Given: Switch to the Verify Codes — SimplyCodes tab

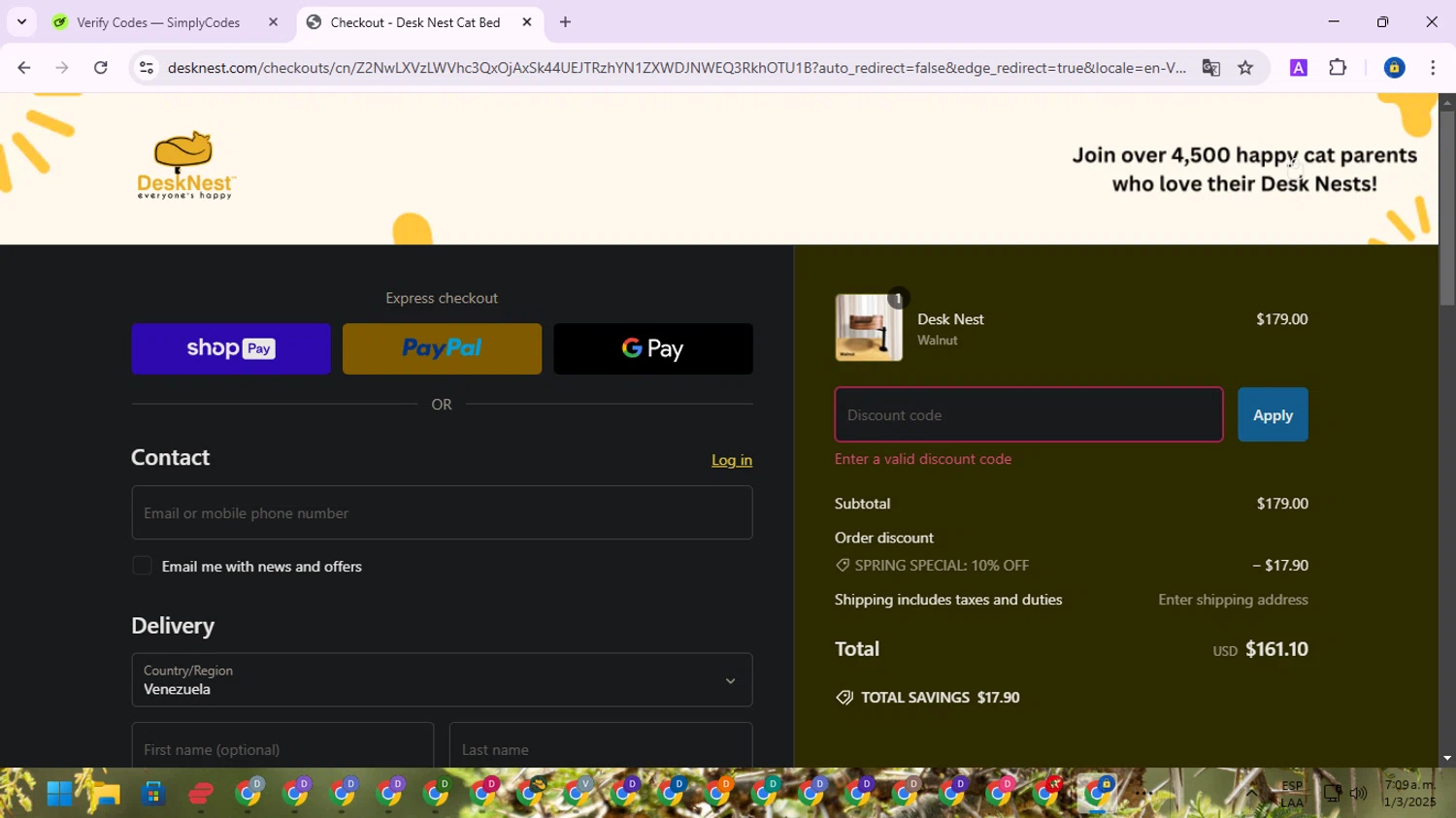Looking at the screenshot, I should coord(158,22).
